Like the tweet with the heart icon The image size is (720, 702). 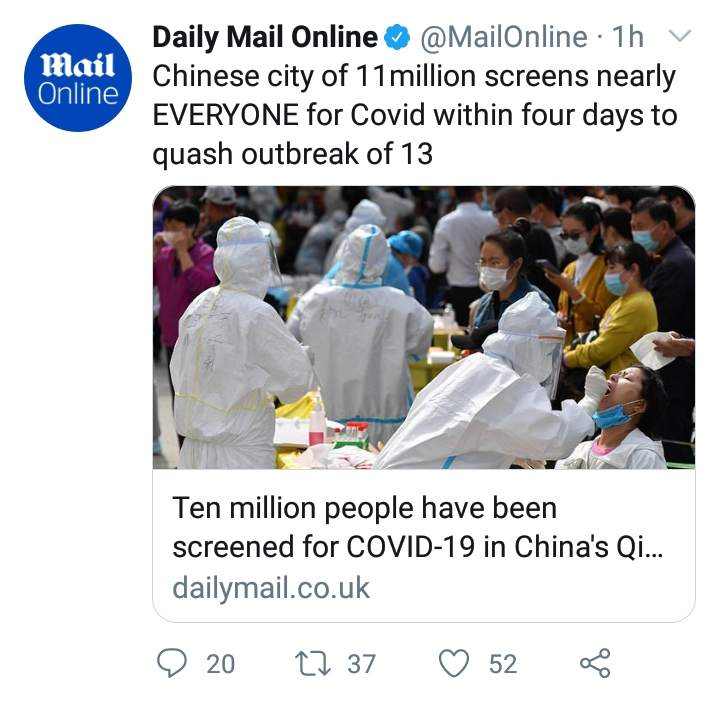tap(454, 663)
